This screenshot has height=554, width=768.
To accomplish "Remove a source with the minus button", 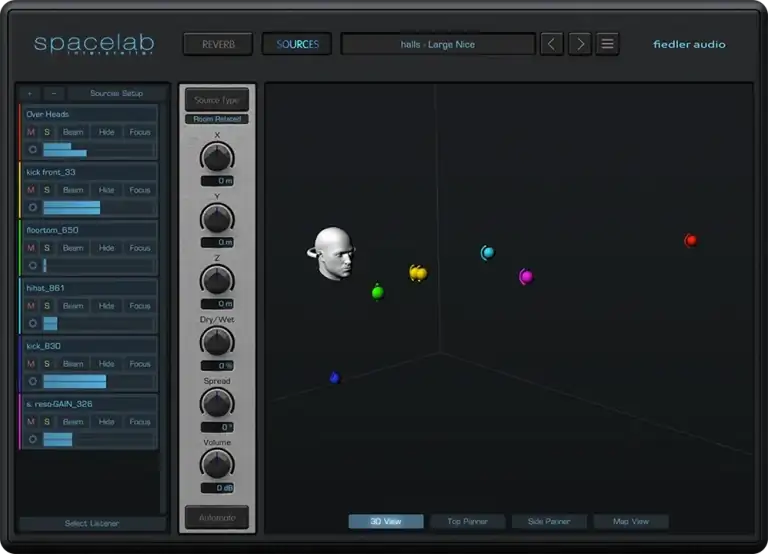I will pos(54,93).
